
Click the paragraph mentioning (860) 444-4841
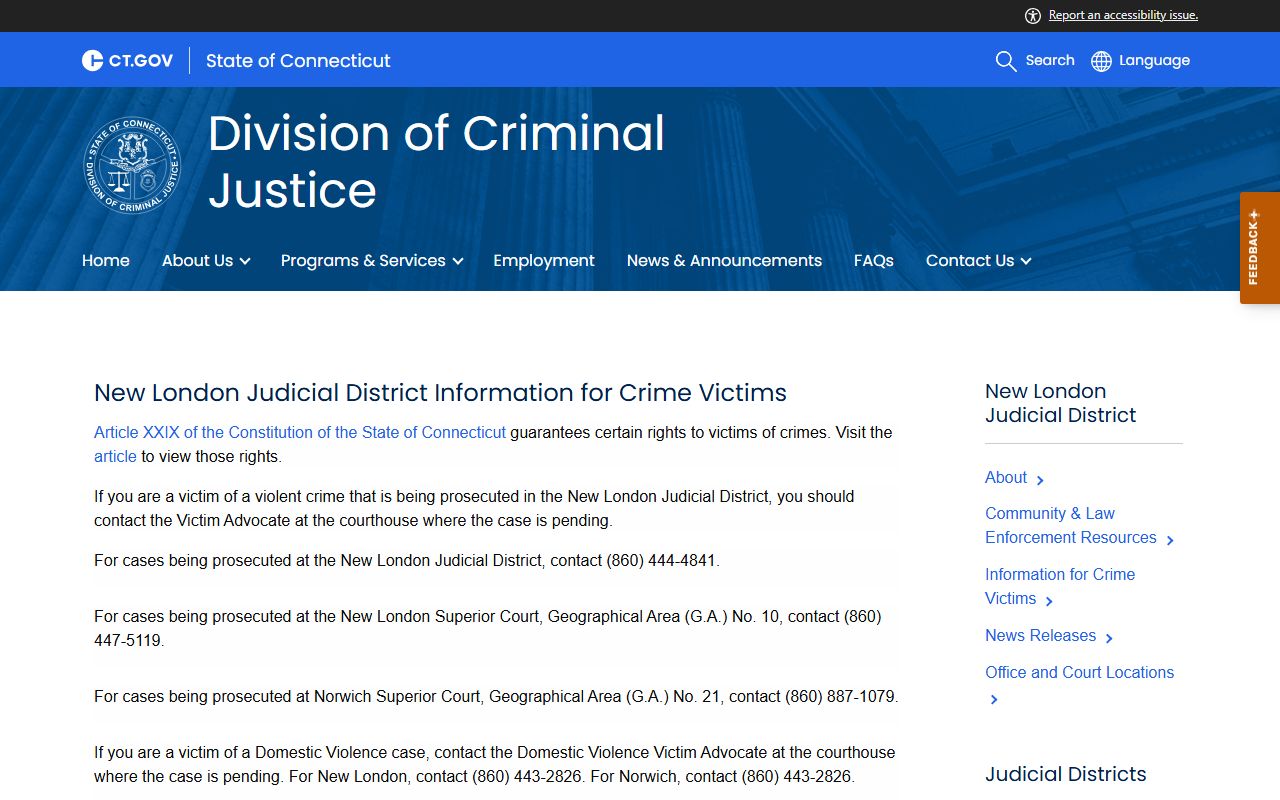tap(407, 561)
